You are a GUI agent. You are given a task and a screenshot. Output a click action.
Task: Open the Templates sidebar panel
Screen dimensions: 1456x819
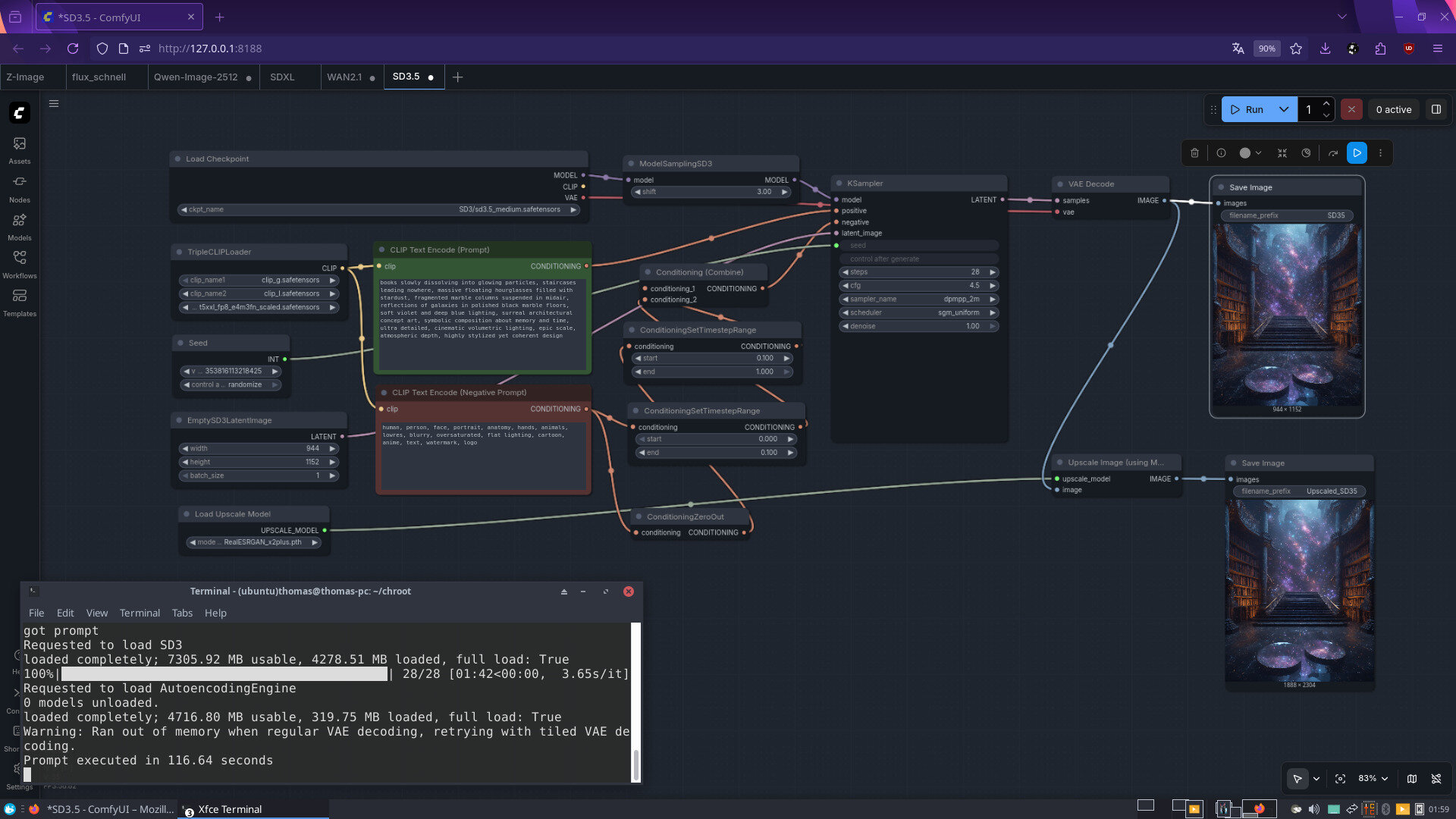[x=20, y=302]
